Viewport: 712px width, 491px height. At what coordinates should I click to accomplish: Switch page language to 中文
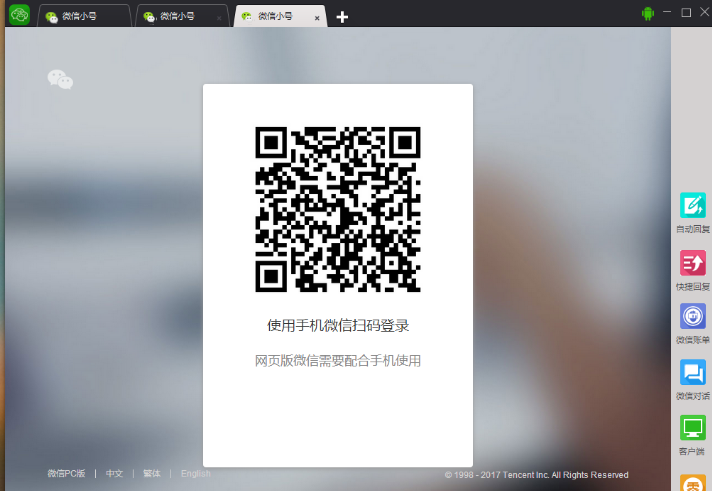tap(114, 474)
